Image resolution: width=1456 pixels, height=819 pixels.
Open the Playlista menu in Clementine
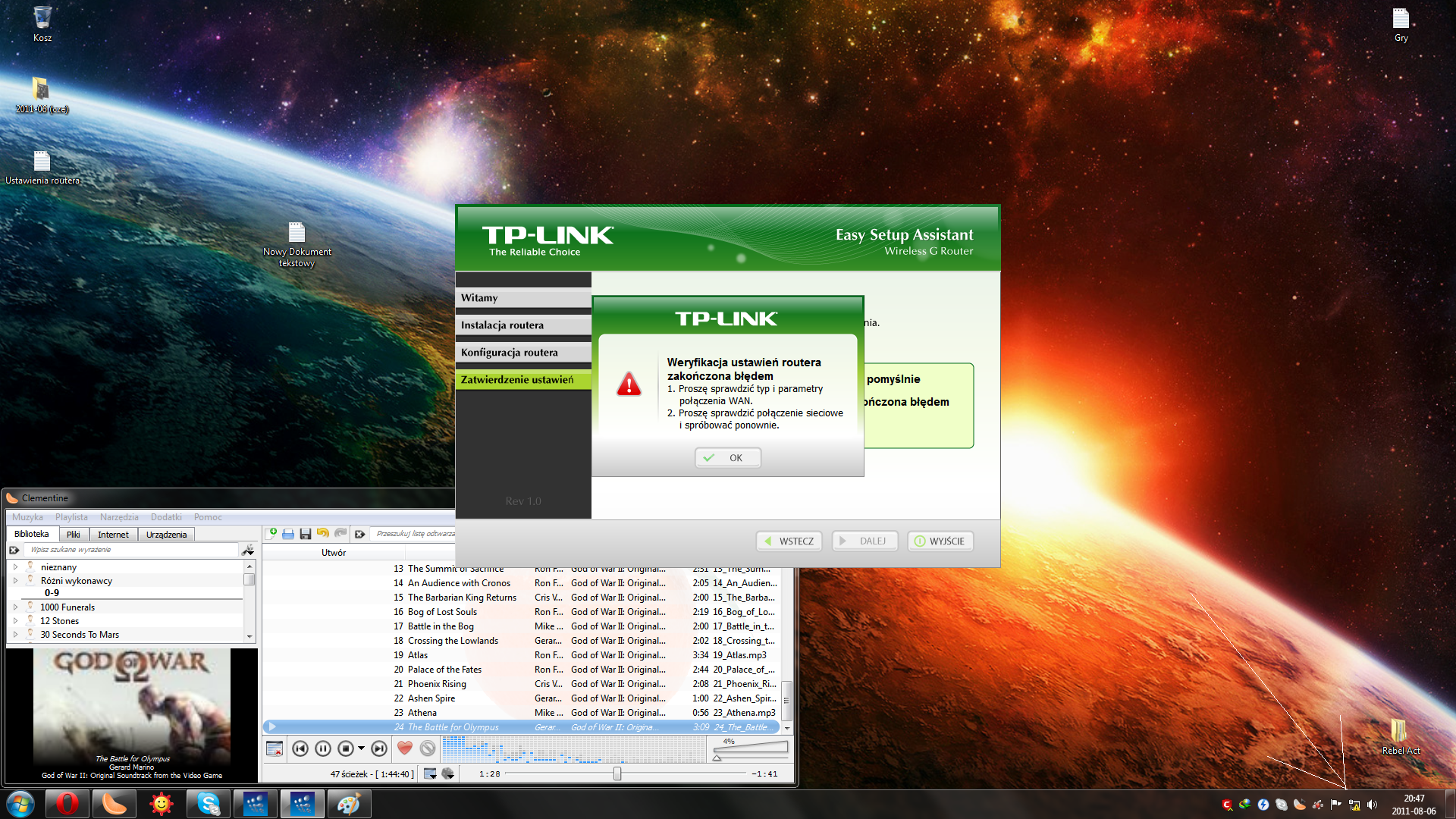(71, 517)
